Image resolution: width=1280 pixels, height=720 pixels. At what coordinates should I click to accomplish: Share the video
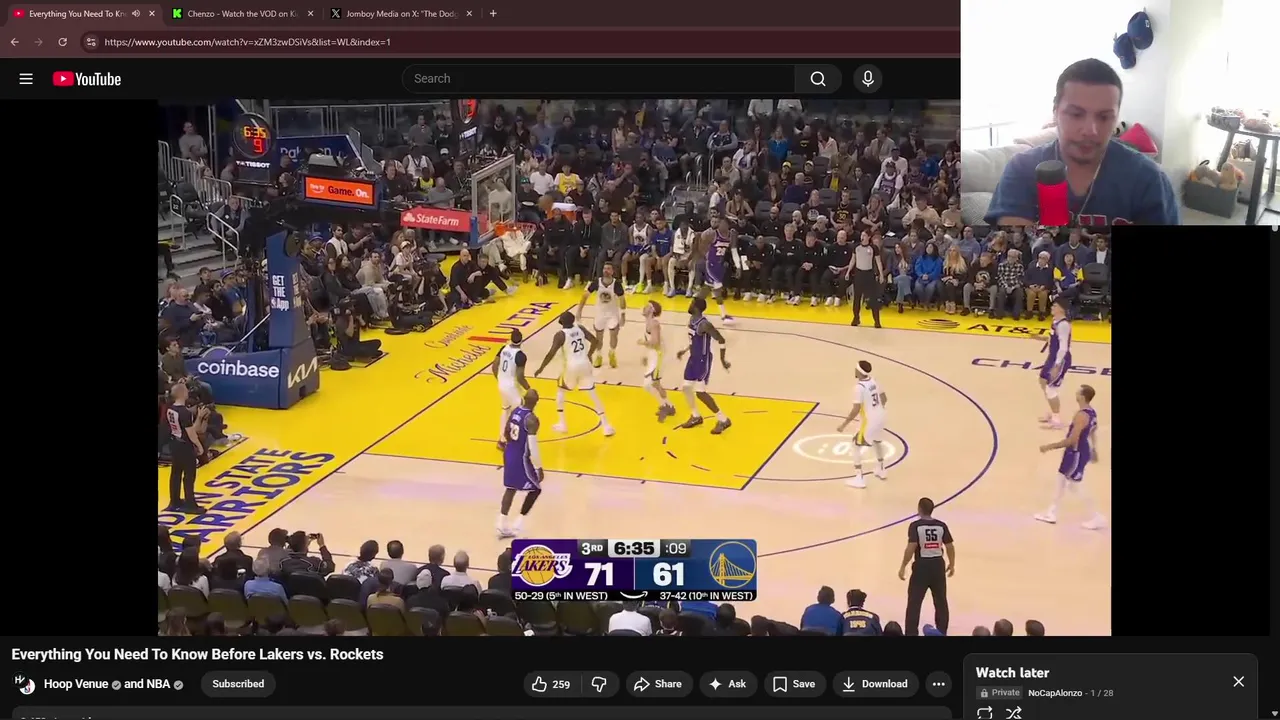(658, 684)
